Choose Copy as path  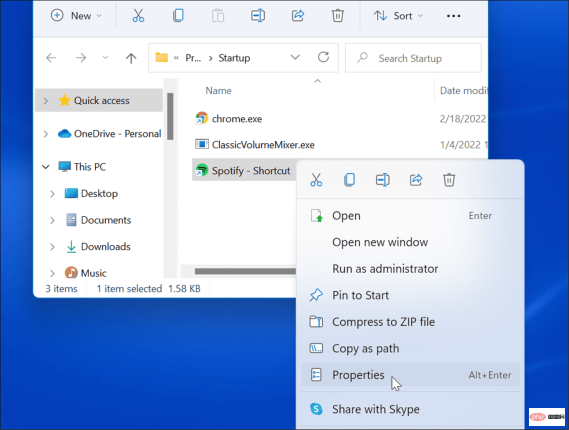click(410, 348)
